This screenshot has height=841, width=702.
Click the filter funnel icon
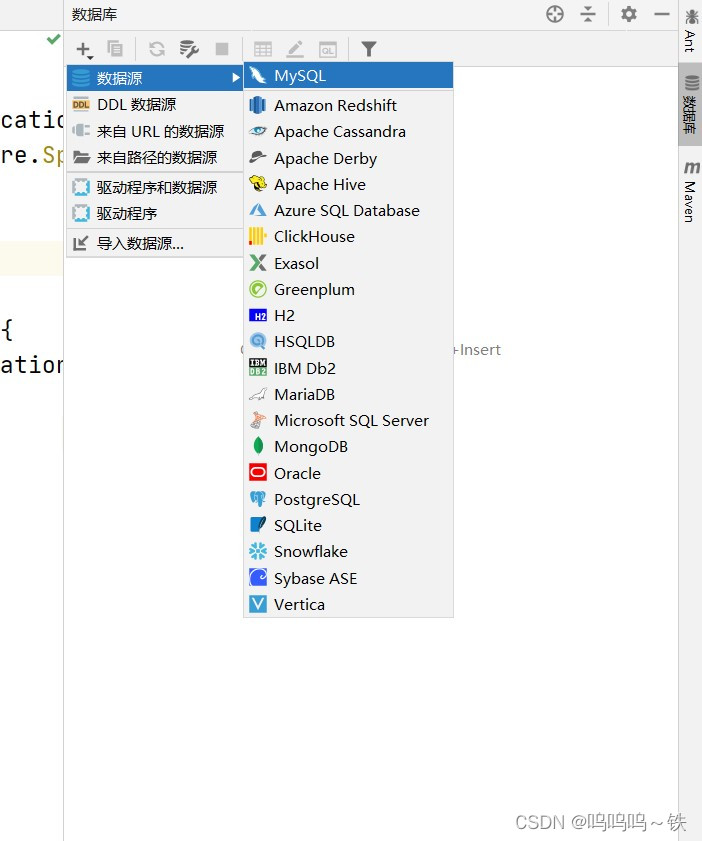tap(368, 49)
